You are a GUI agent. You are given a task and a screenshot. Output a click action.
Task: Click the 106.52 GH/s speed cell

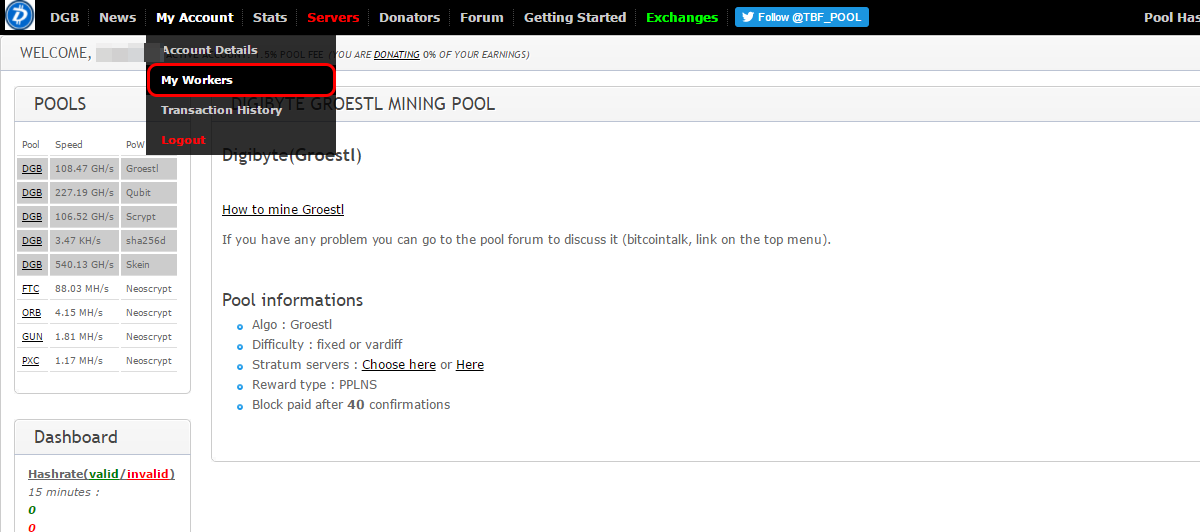85,217
